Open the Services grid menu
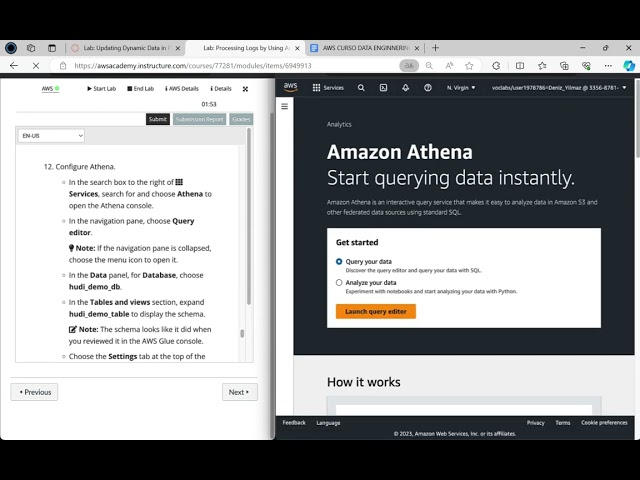640x480 pixels. click(328, 87)
